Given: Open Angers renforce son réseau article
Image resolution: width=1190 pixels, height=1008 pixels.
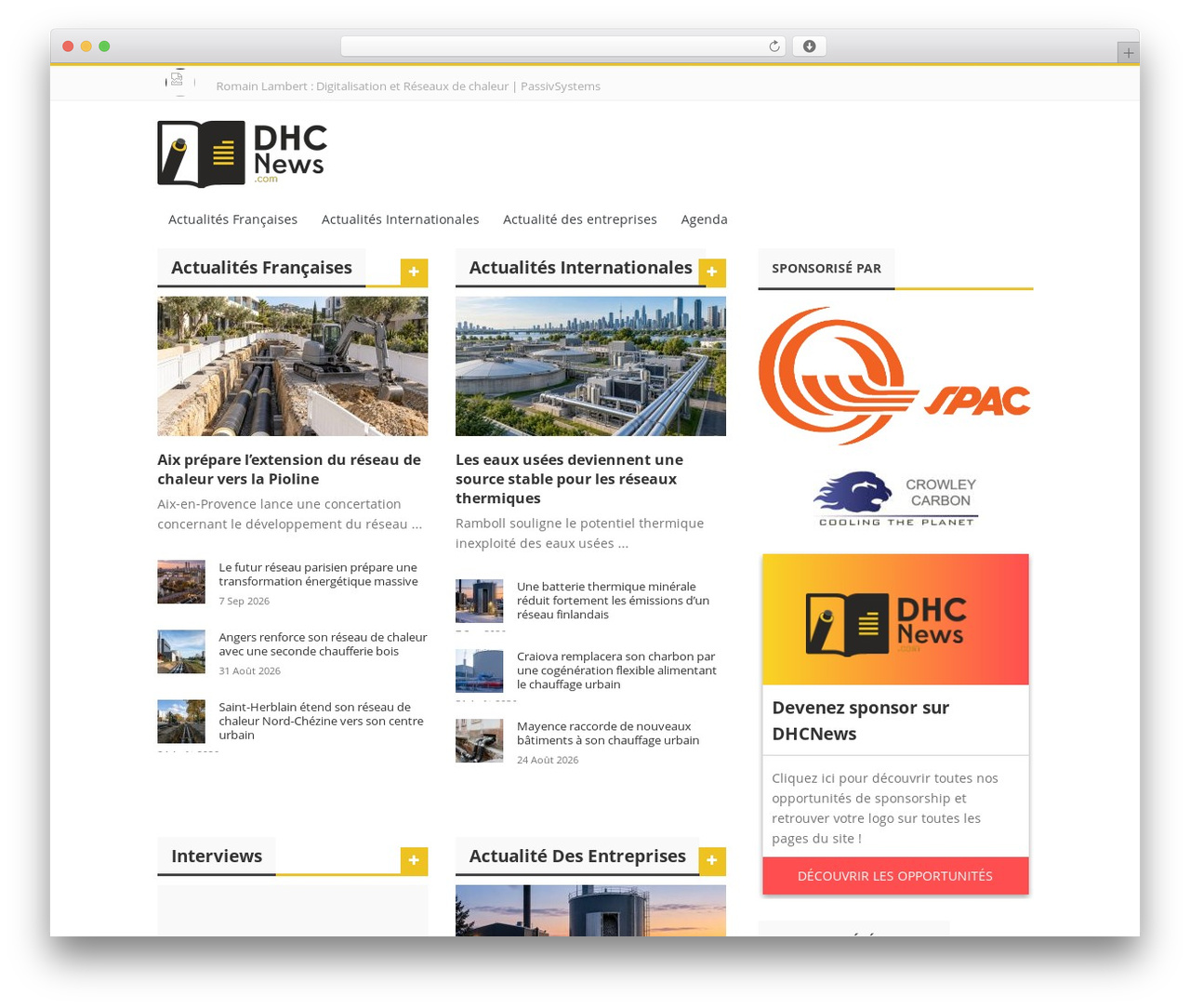Looking at the screenshot, I should pyautogui.click(x=323, y=644).
